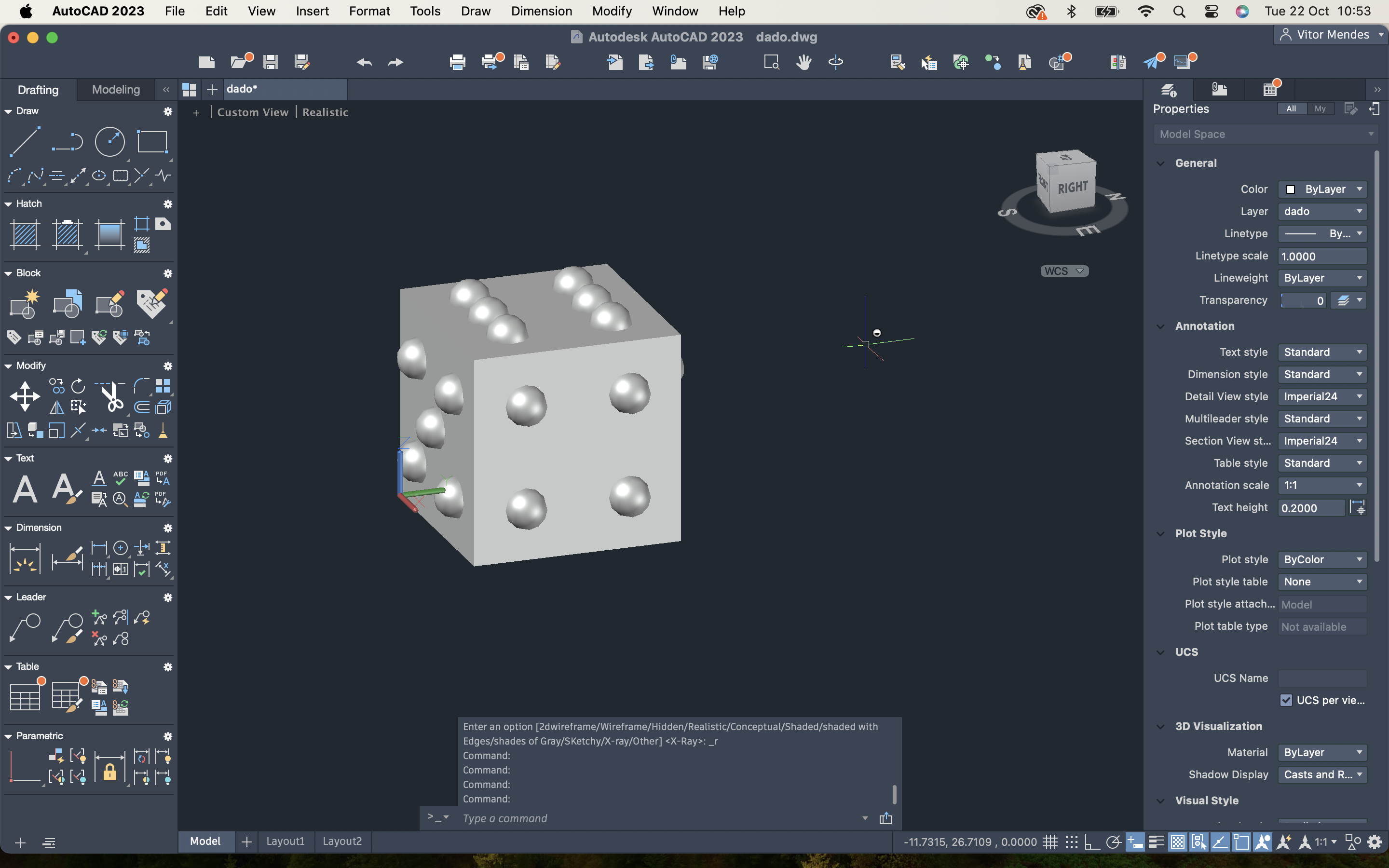Open the Plot style table dropdown

click(x=1322, y=582)
